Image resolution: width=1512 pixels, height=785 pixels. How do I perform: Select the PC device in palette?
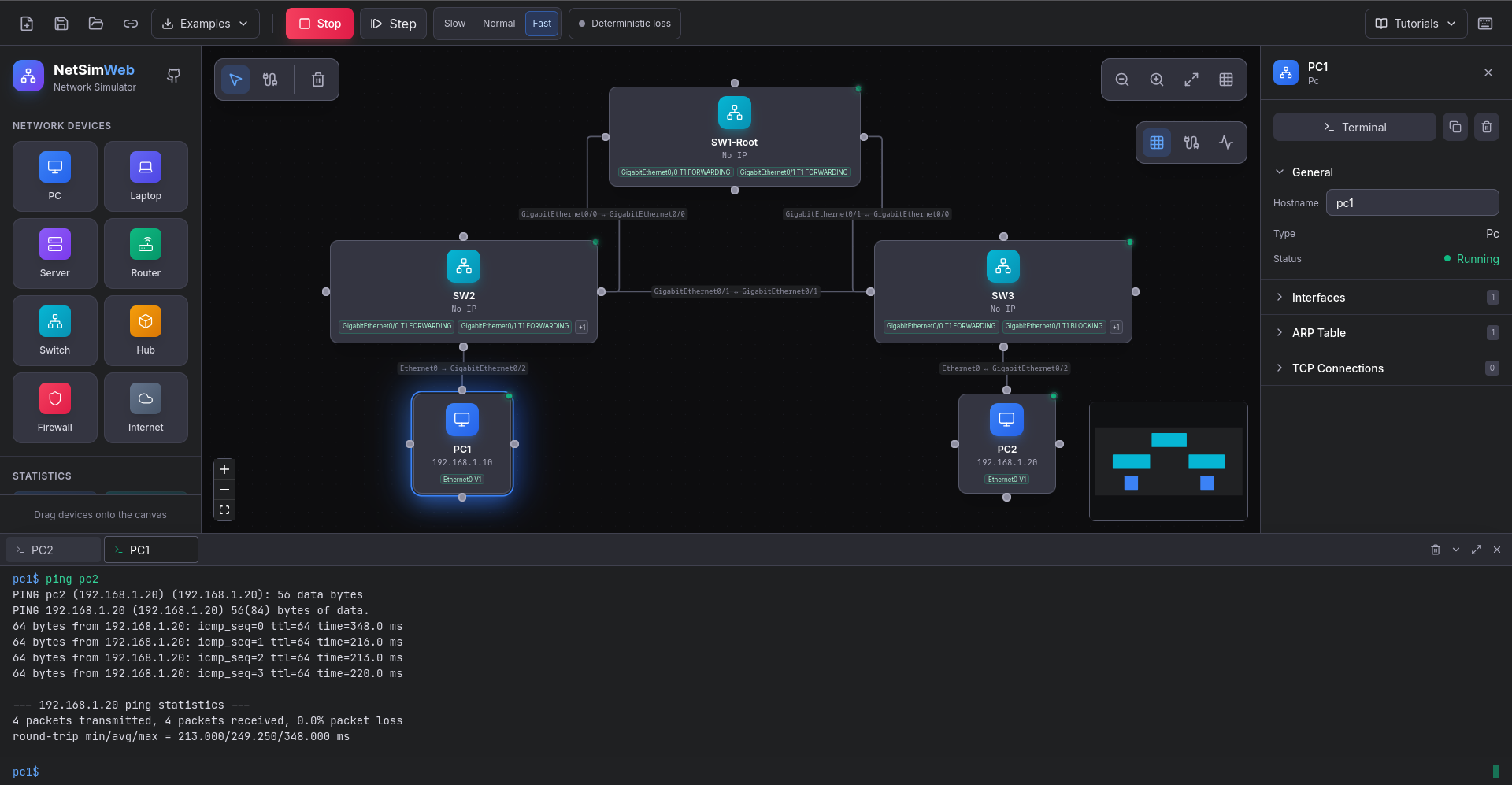click(x=55, y=176)
